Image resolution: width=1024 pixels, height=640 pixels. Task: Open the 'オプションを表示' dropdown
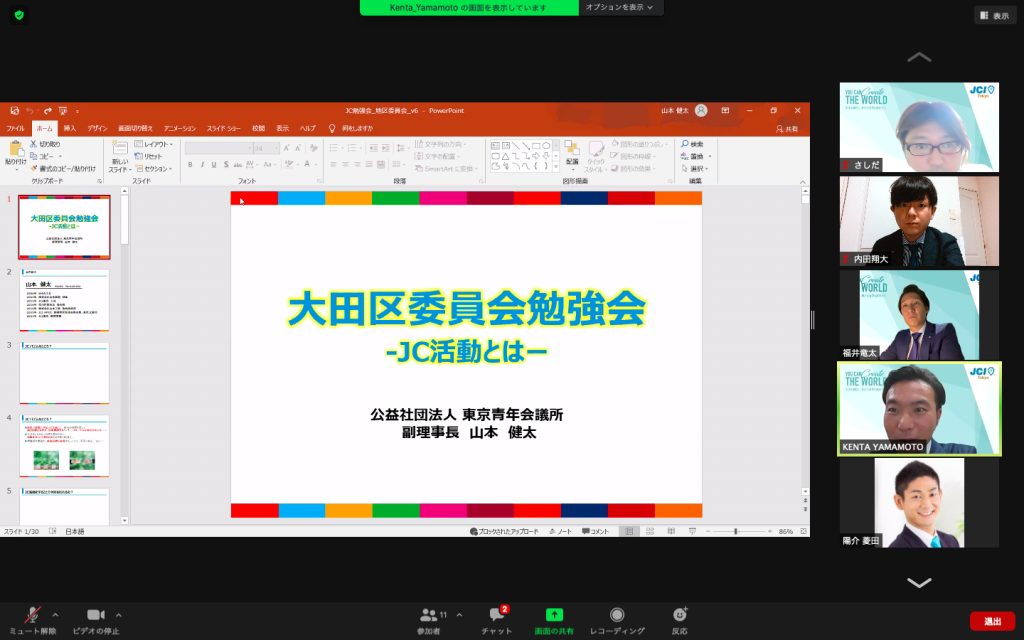click(x=620, y=8)
